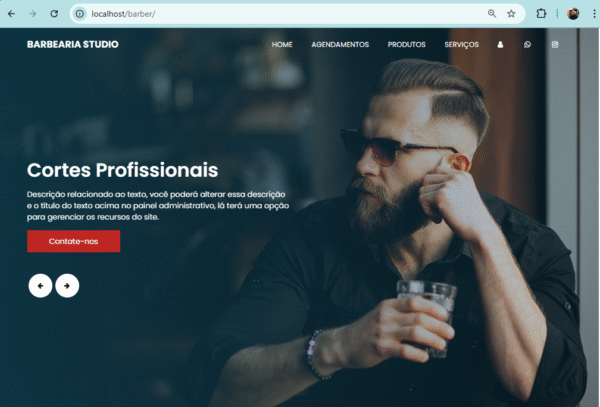Click the red Contate-nos button

pos(73,241)
